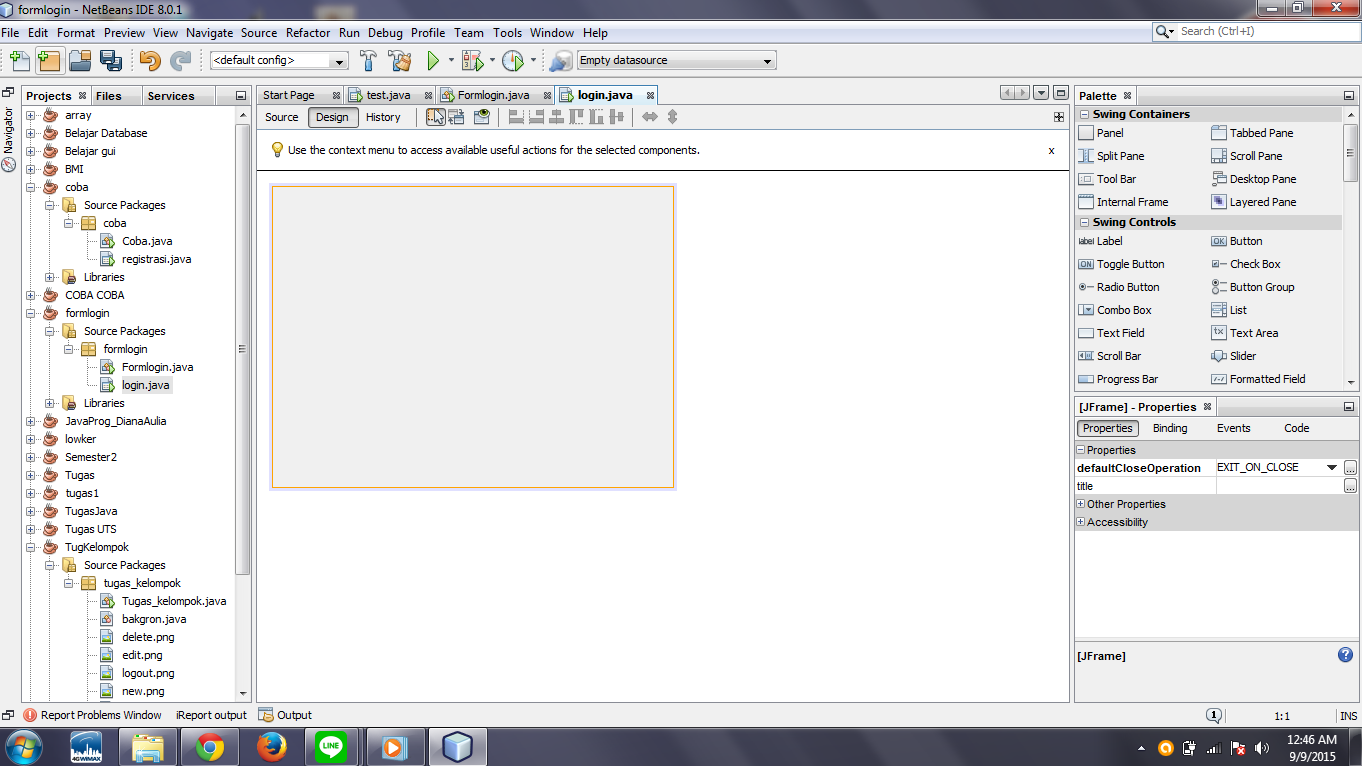Open the History view
The image size is (1362, 766).
(x=385, y=117)
